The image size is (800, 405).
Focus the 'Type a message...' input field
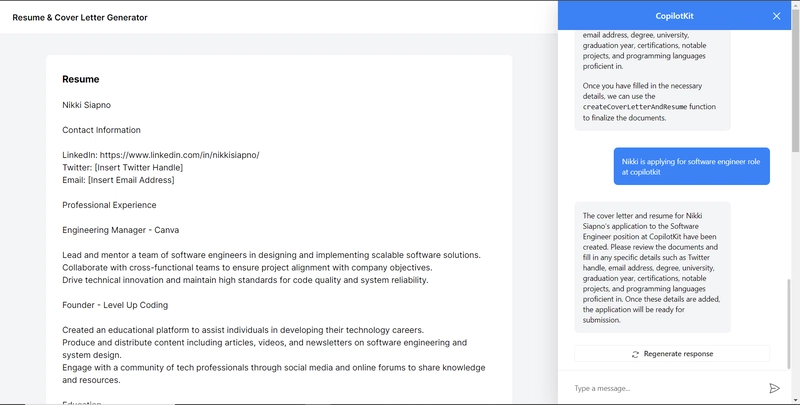pos(668,388)
